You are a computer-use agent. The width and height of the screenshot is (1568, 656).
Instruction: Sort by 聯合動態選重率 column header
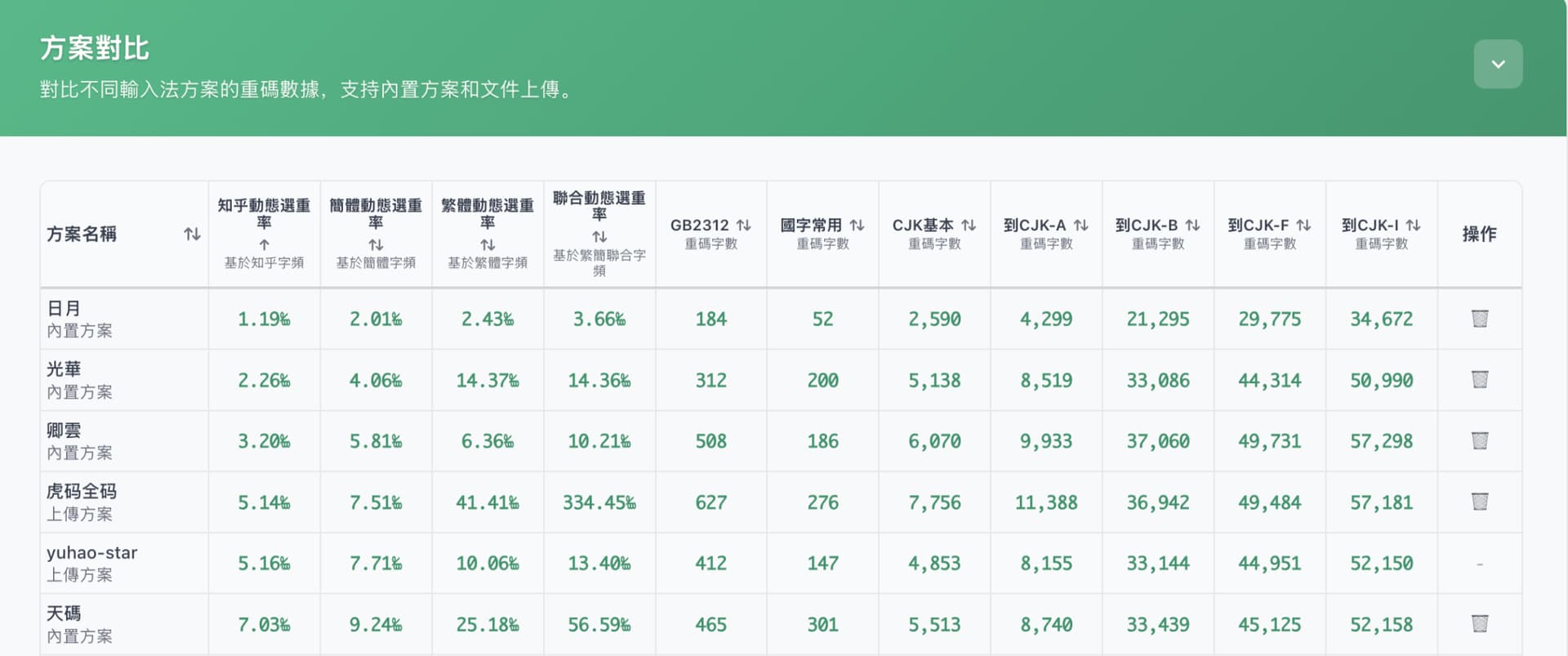pos(599,237)
